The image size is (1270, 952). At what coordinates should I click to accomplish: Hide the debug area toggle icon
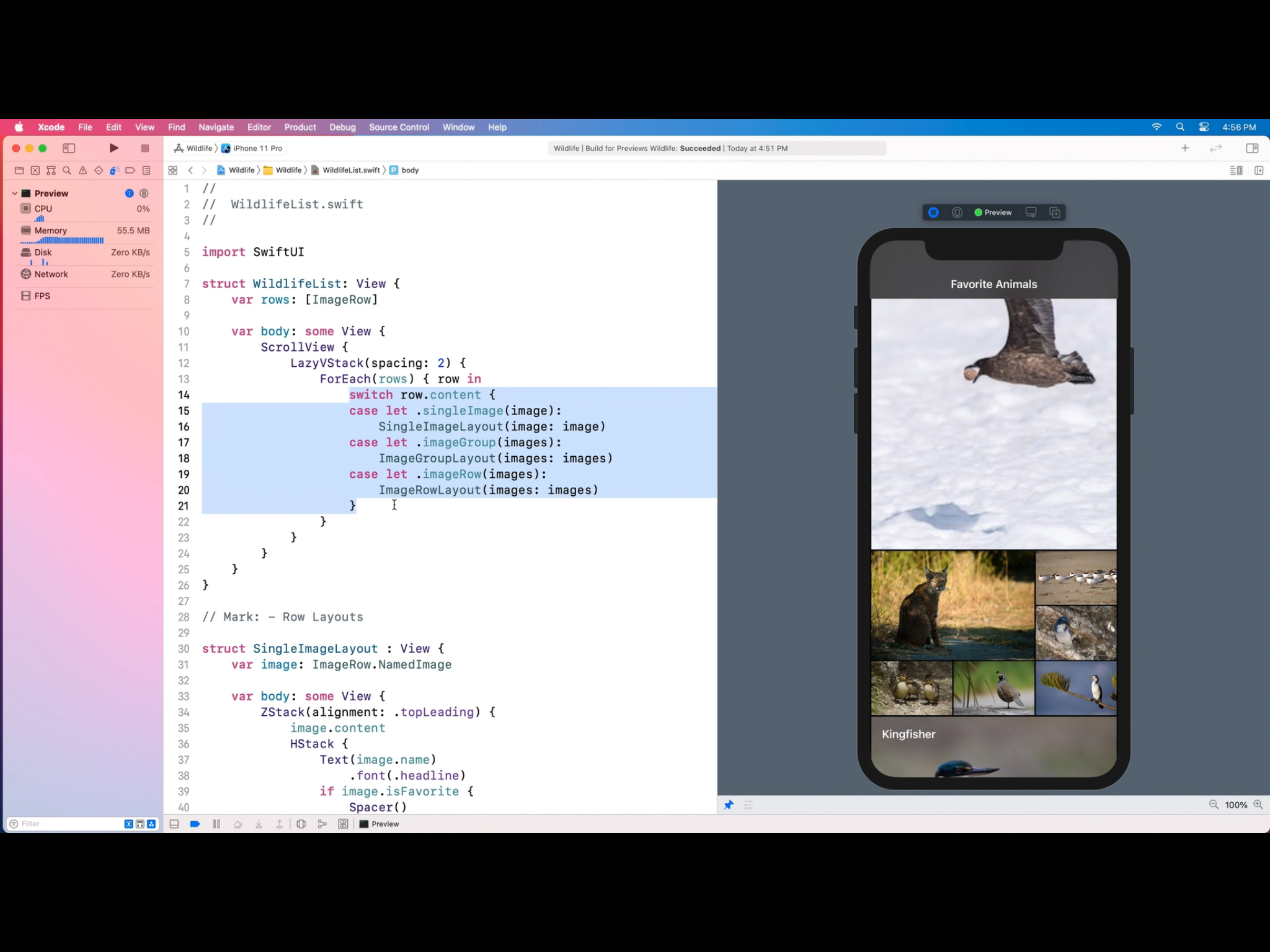click(174, 824)
